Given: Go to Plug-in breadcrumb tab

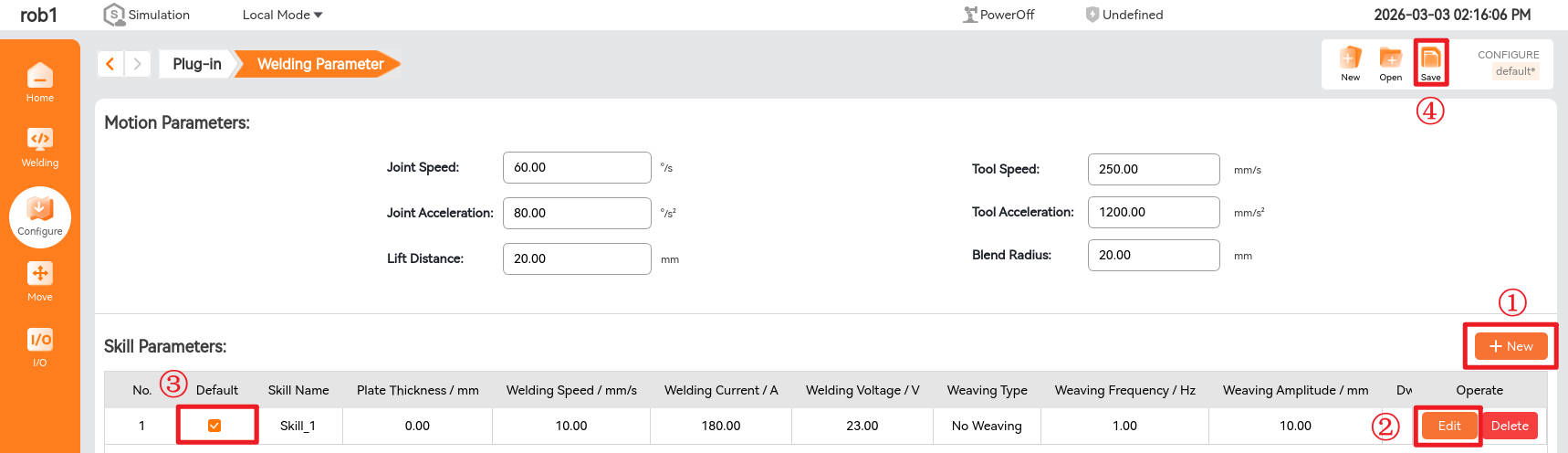Looking at the screenshot, I should (x=196, y=64).
